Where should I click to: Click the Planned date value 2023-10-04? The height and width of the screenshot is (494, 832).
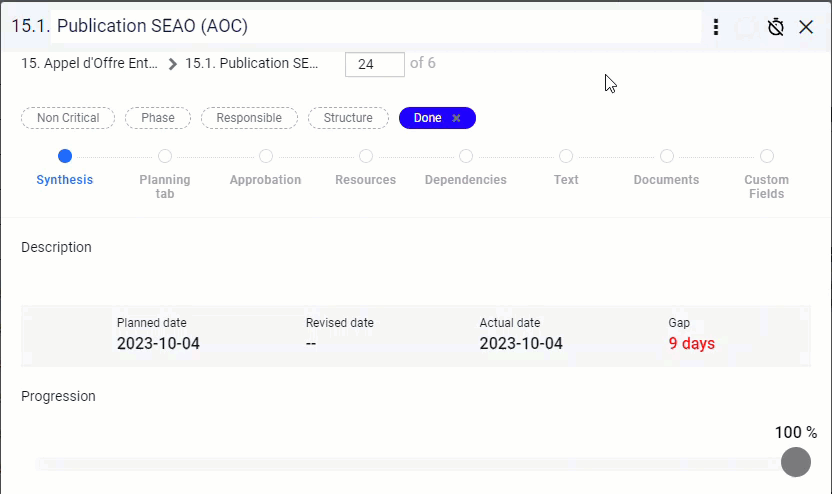tap(158, 343)
